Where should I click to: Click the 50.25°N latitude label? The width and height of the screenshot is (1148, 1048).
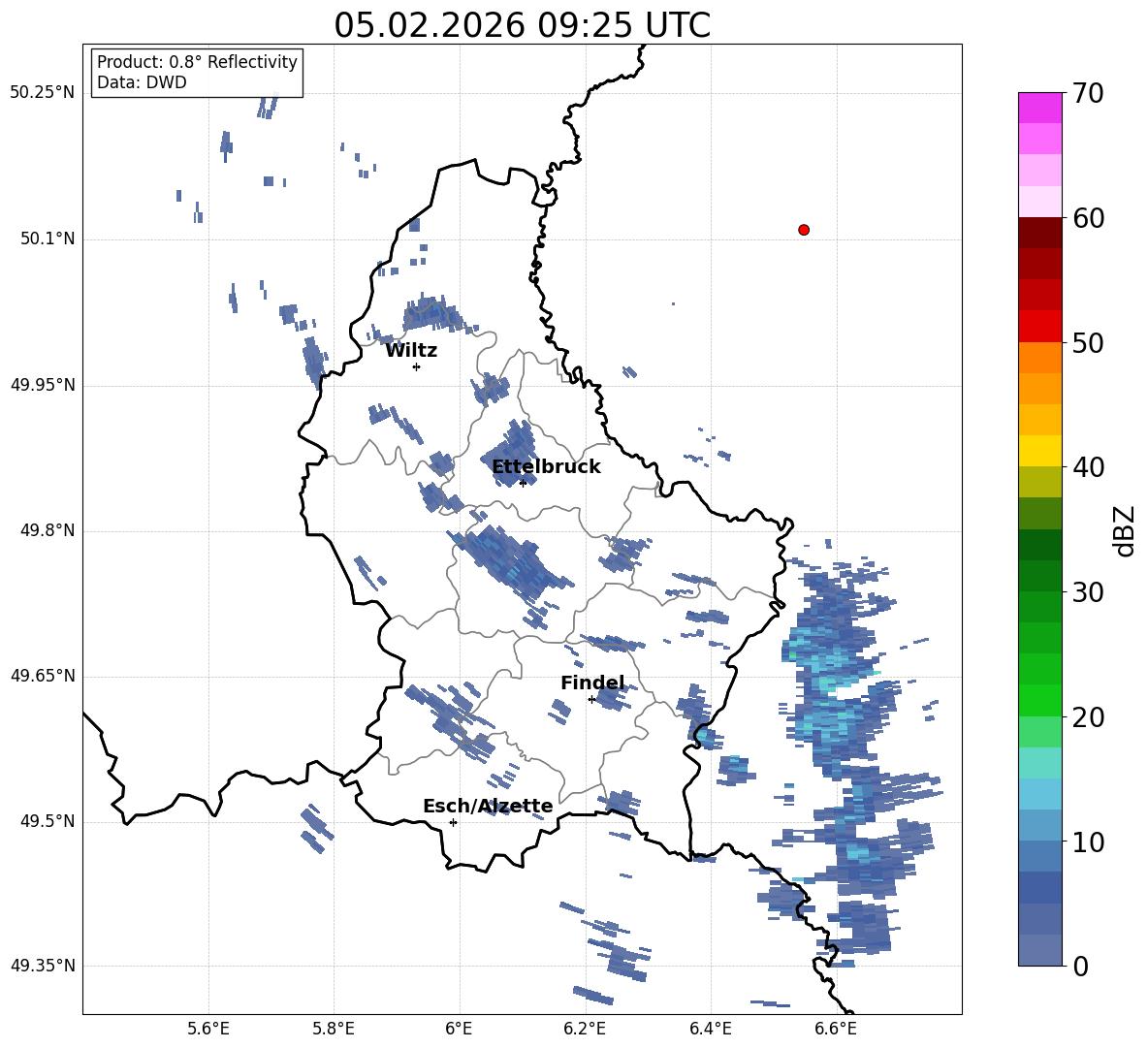point(43,93)
